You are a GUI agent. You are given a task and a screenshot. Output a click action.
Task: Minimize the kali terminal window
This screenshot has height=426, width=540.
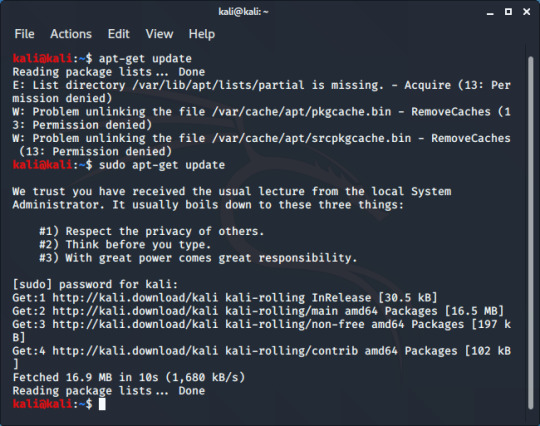tap(490, 12)
